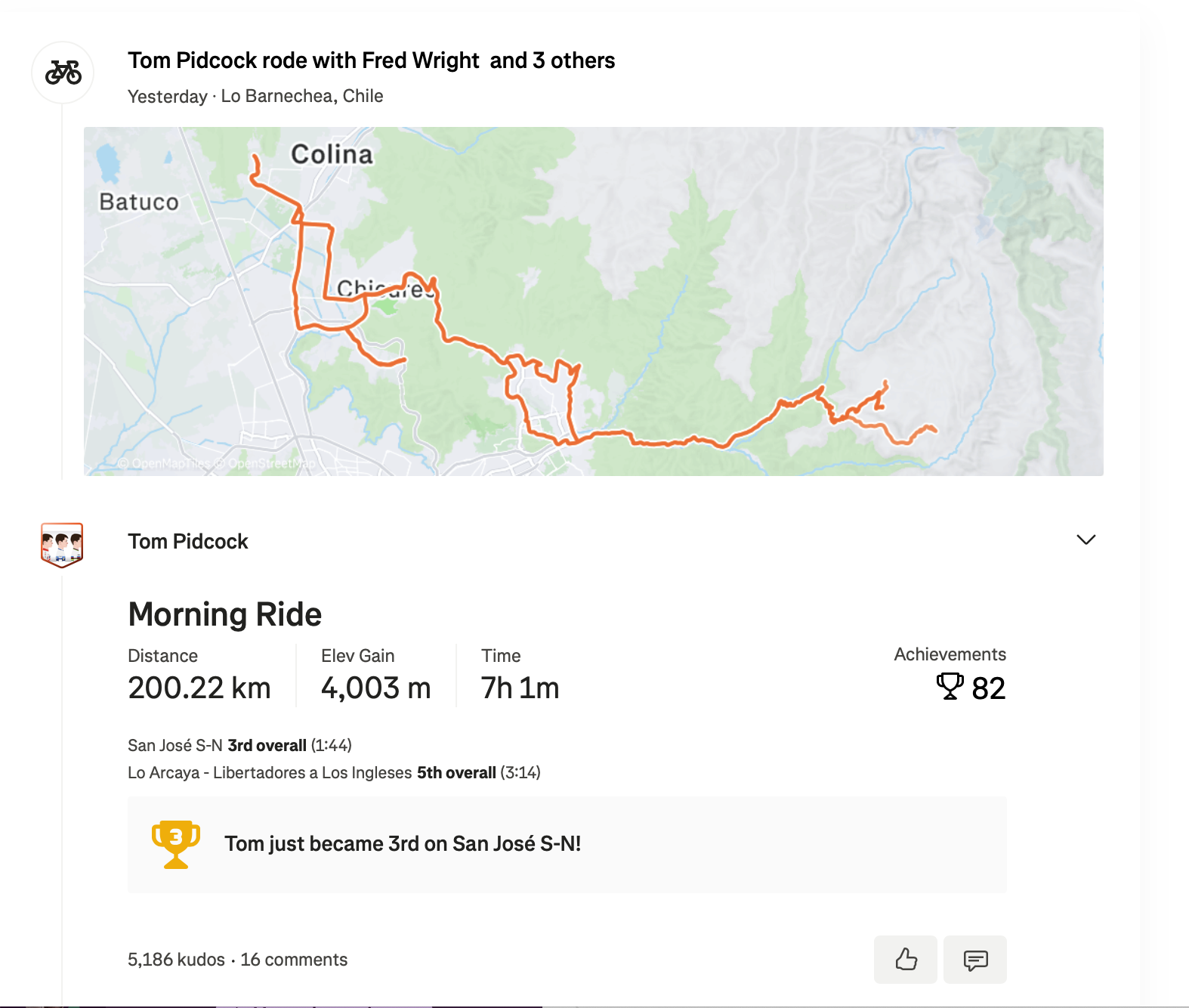View the San José S-N segment
Viewport: 1189px width, 1008px height.
pyautogui.click(x=174, y=745)
